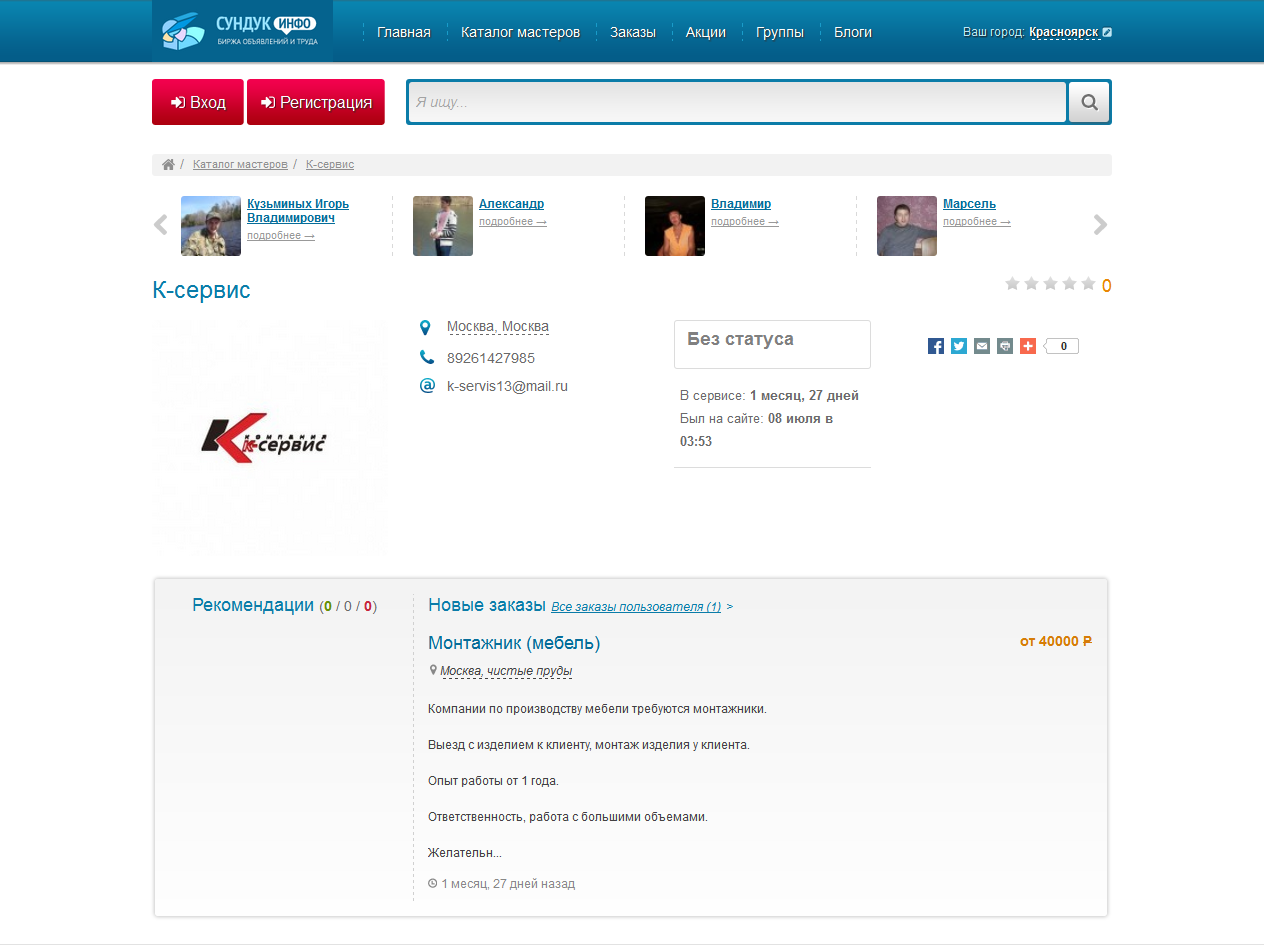
Task: Click the Вход login button
Action: click(x=198, y=102)
